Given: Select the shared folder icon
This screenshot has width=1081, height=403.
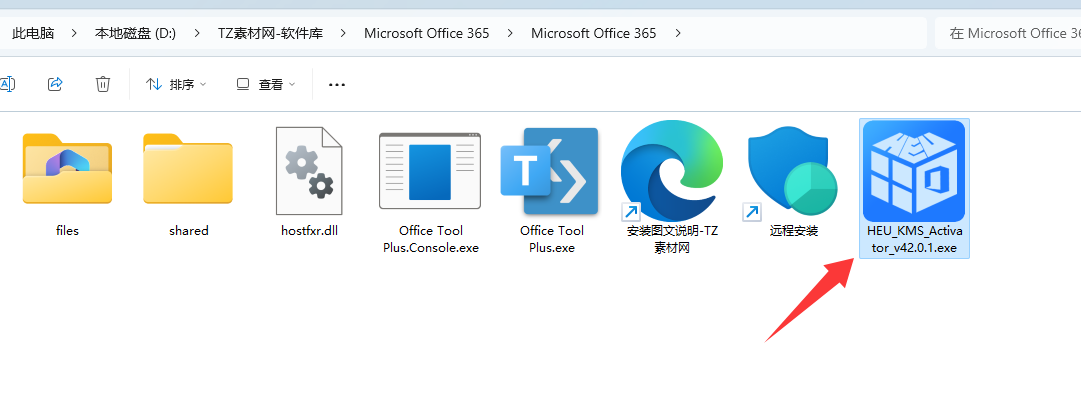Looking at the screenshot, I should click(188, 169).
